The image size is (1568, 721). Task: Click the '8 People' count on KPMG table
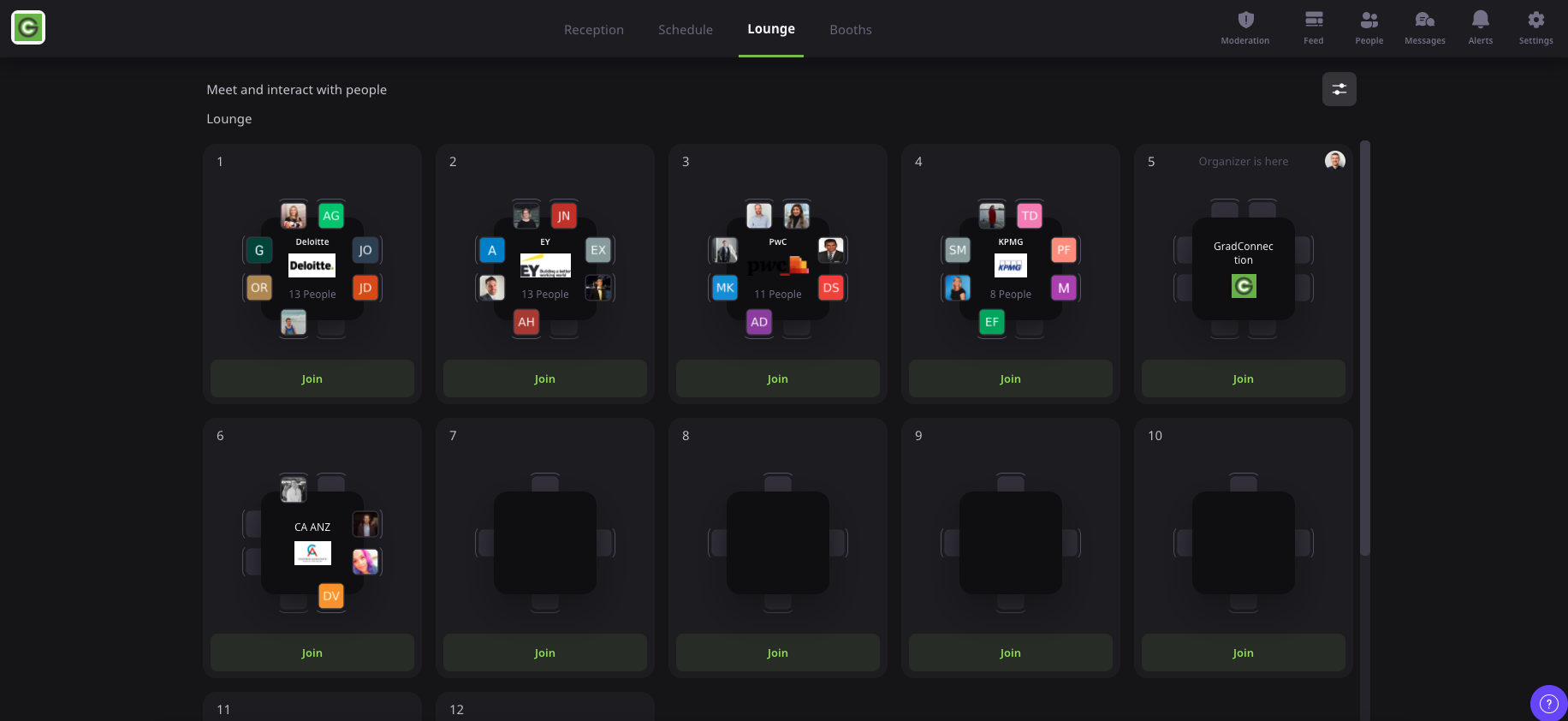pyautogui.click(x=1011, y=294)
